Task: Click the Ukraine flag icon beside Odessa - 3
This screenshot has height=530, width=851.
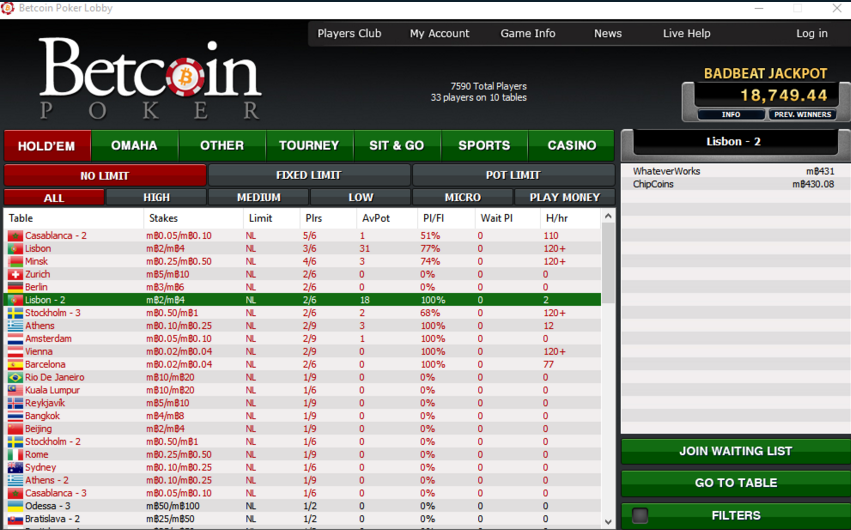Action: click(x=15, y=506)
